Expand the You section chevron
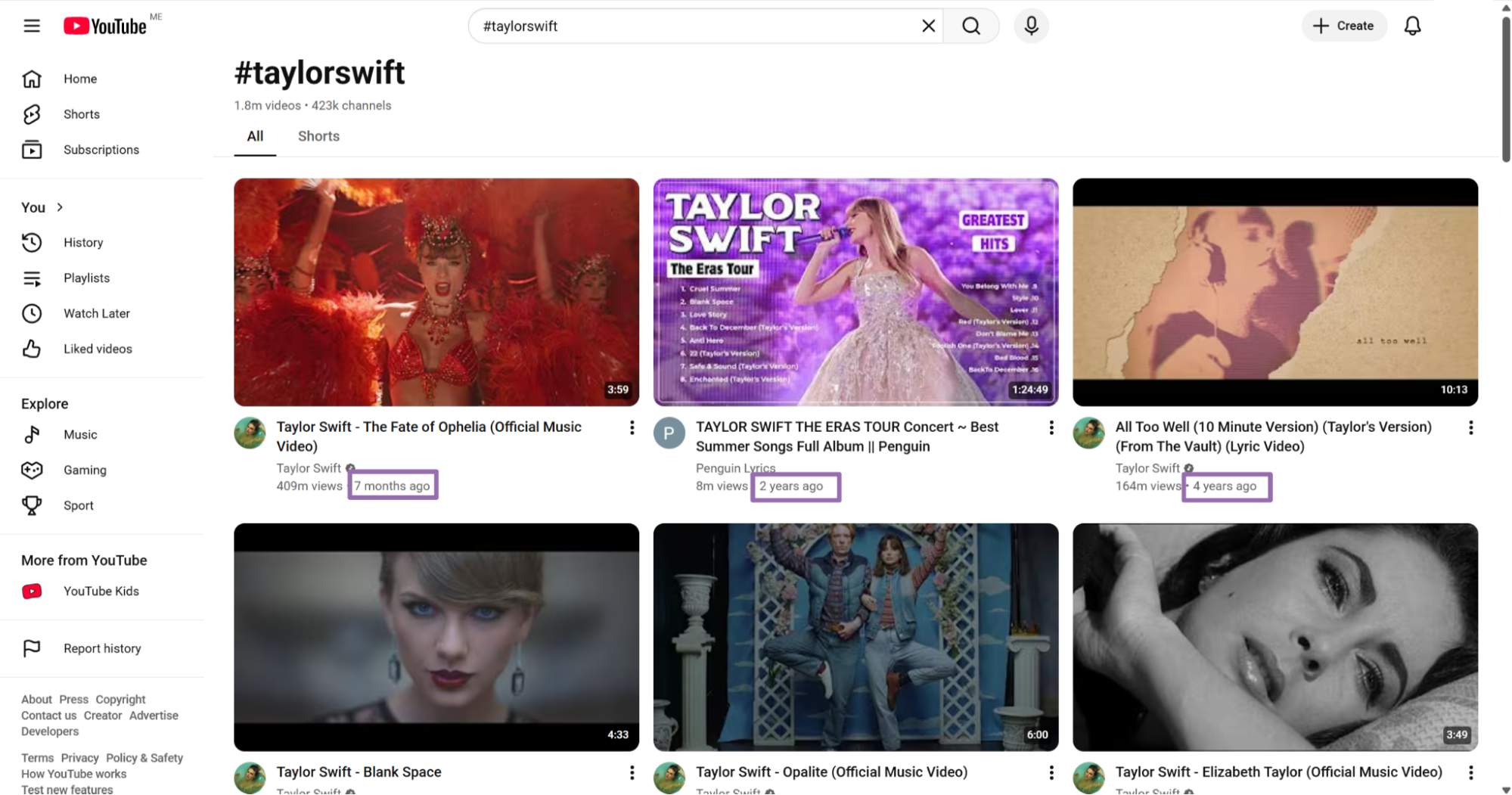Viewport: 1512px width, 795px height. pyautogui.click(x=60, y=207)
